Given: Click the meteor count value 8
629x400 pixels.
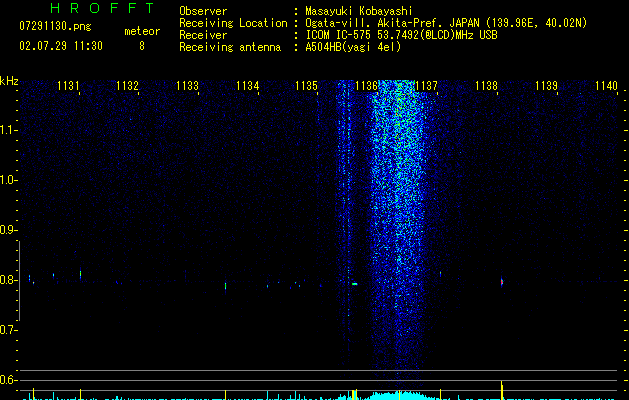Looking at the screenshot, I should coord(142,46).
